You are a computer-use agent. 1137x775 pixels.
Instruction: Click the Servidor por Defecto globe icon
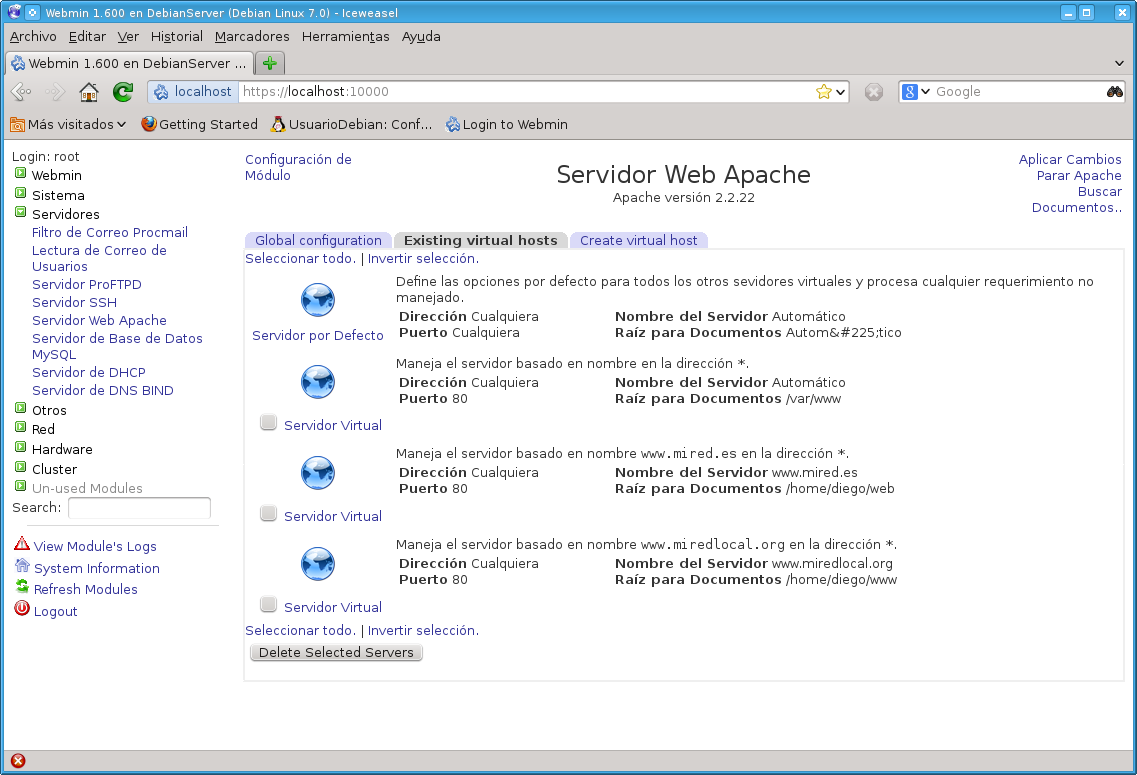coord(317,299)
